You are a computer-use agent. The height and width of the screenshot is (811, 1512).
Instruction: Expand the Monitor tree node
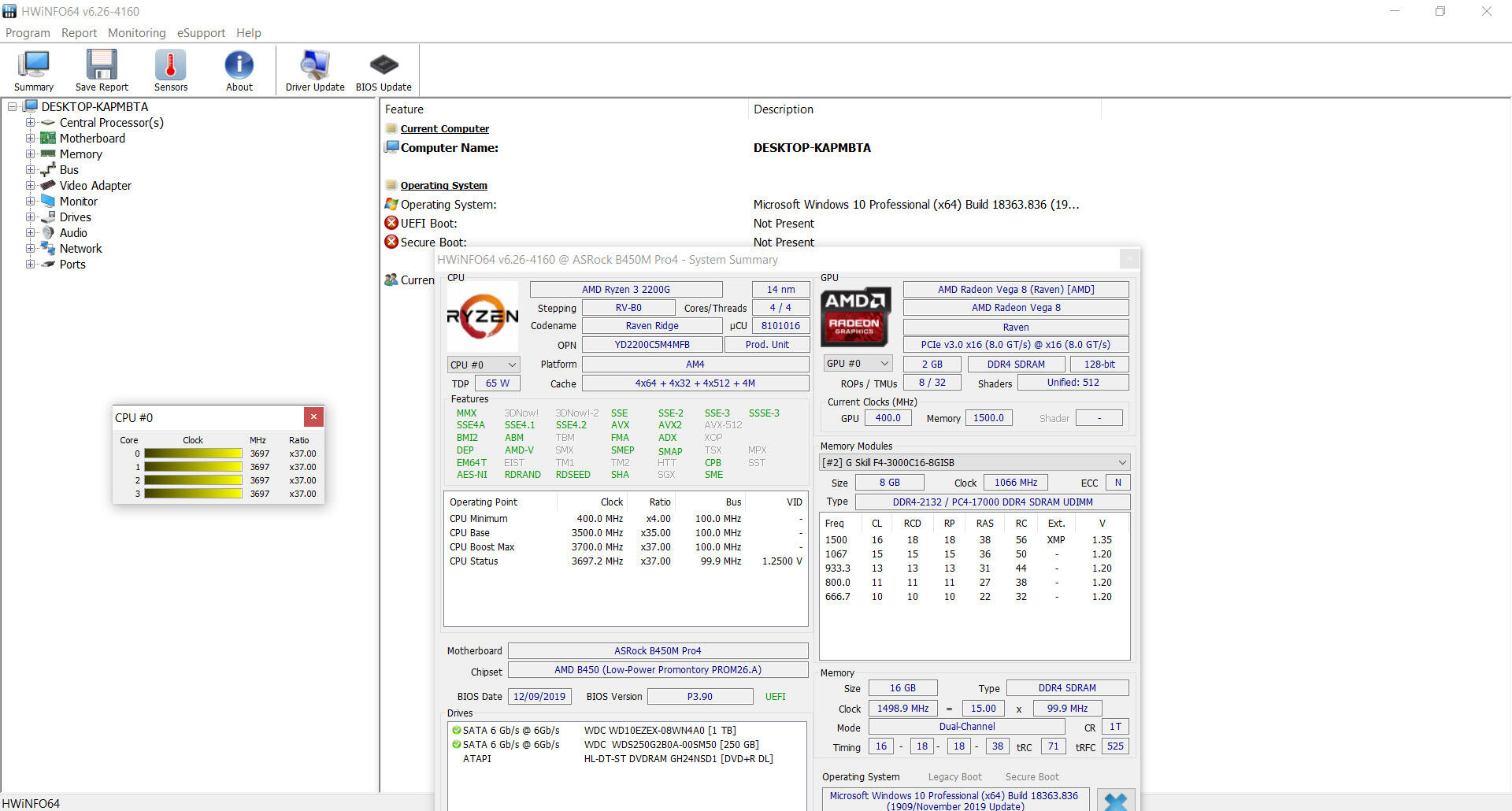30,201
